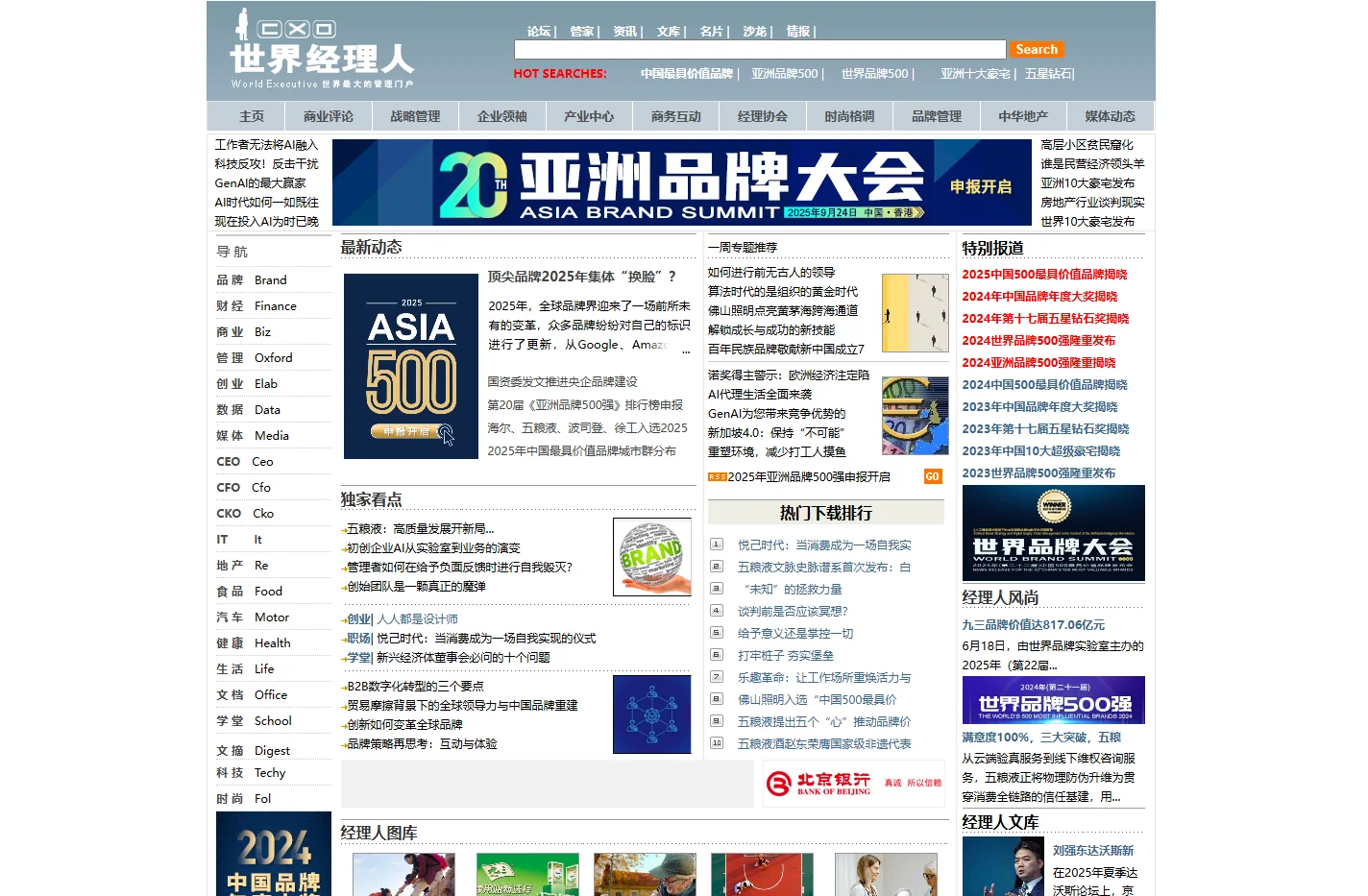Open top-right headline 亚洲10大豪宅发布
Viewport: 1368px width, 896px height.
(1087, 182)
